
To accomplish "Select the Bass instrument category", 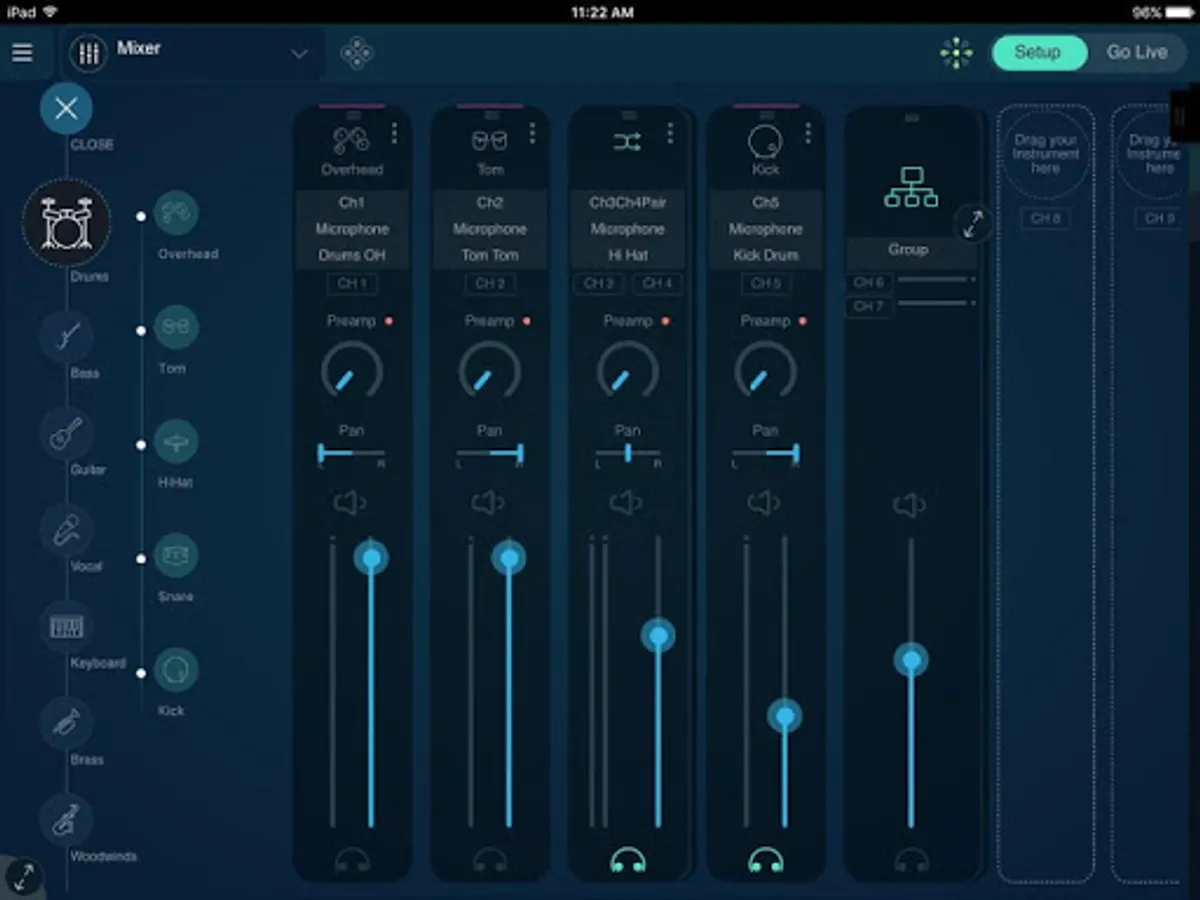I will [66, 336].
